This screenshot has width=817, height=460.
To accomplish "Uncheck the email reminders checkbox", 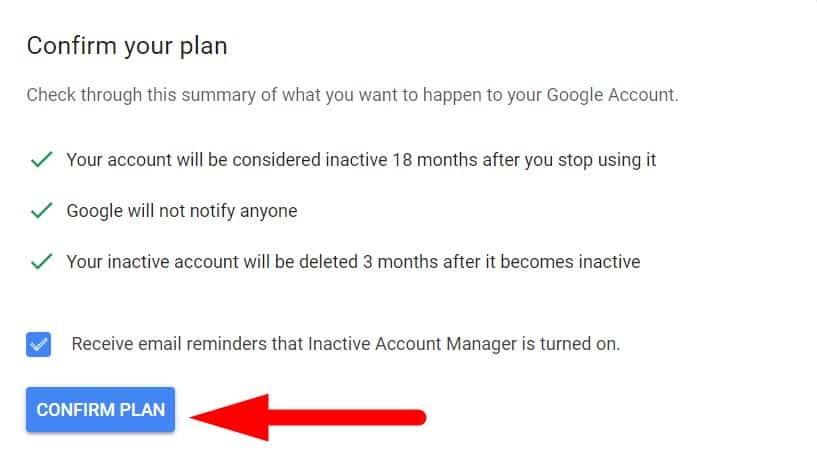I will (39, 344).
